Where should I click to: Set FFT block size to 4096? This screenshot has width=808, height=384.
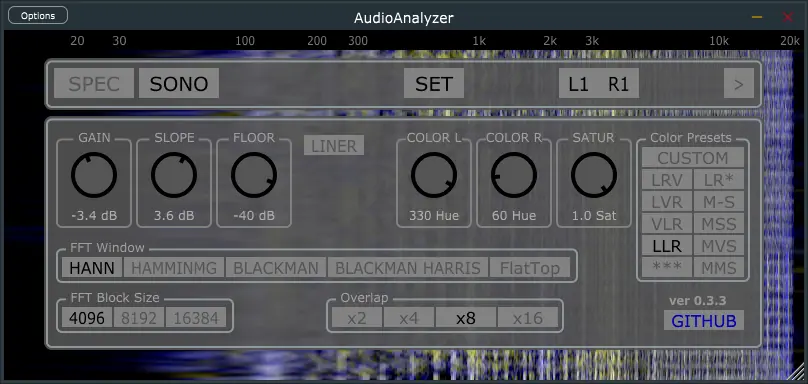tap(87, 318)
